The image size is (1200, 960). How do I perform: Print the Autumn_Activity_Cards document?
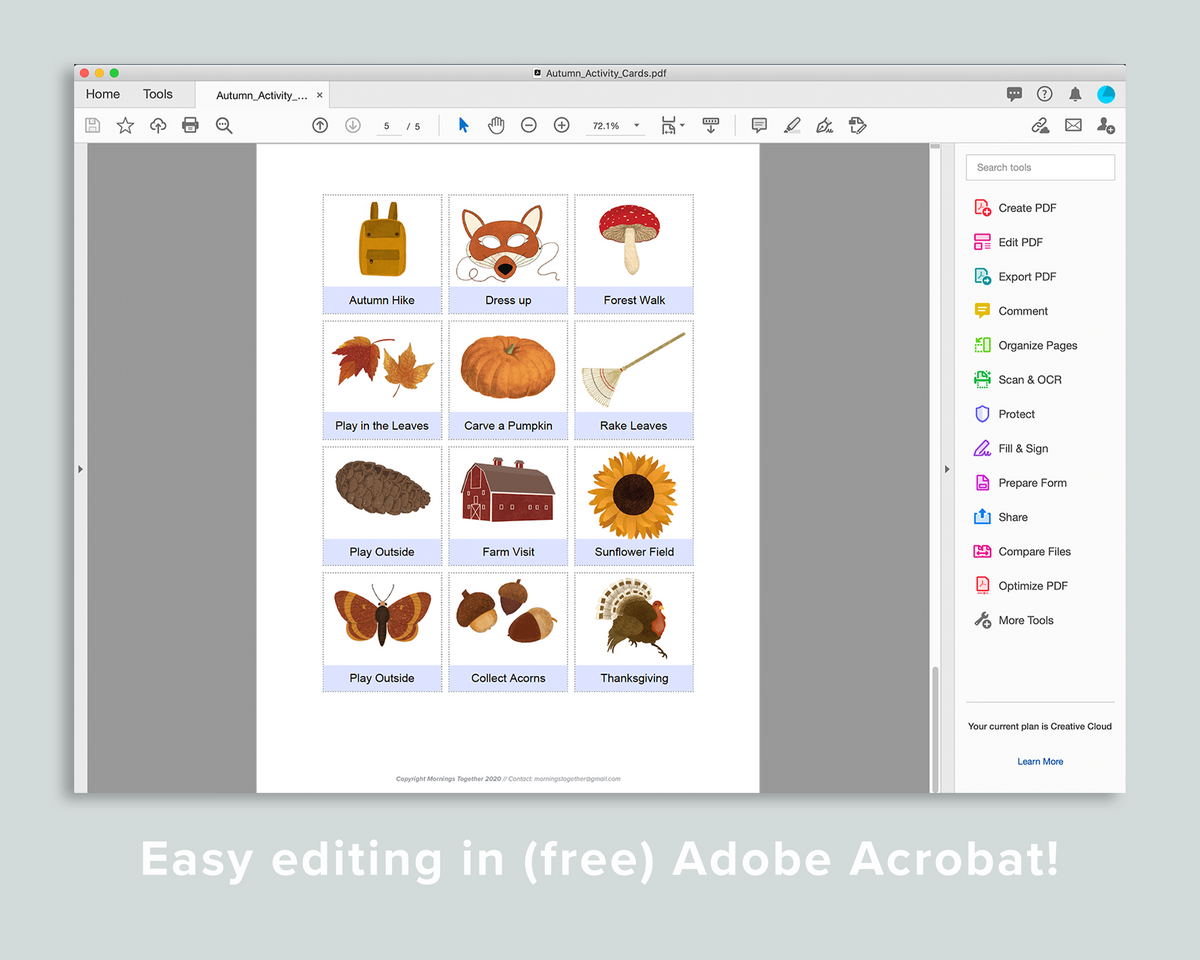[190, 125]
